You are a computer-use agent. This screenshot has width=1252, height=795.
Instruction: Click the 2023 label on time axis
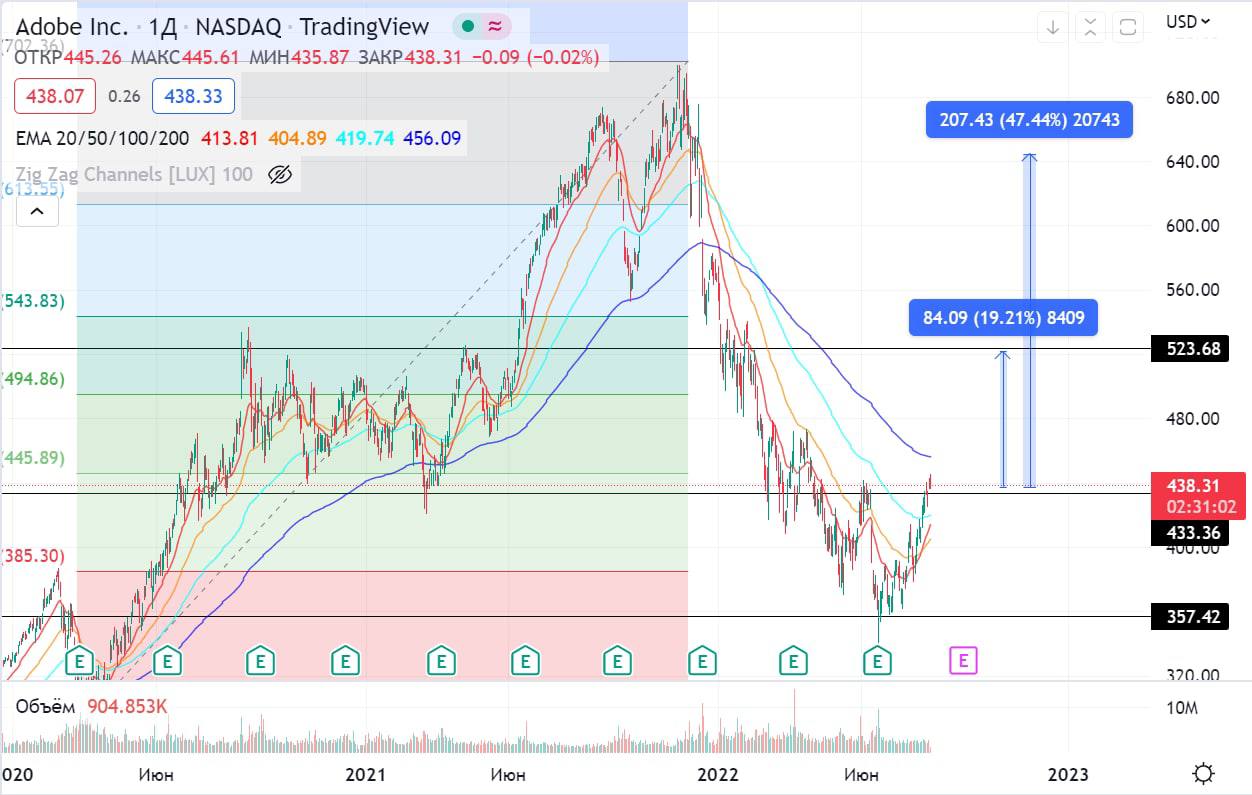[1068, 774]
